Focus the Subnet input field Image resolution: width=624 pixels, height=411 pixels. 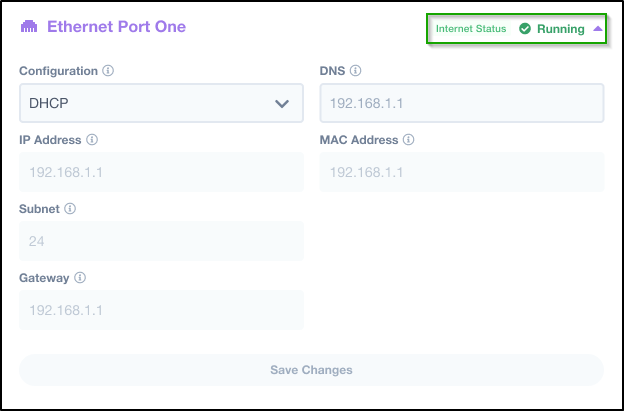pos(161,241)
